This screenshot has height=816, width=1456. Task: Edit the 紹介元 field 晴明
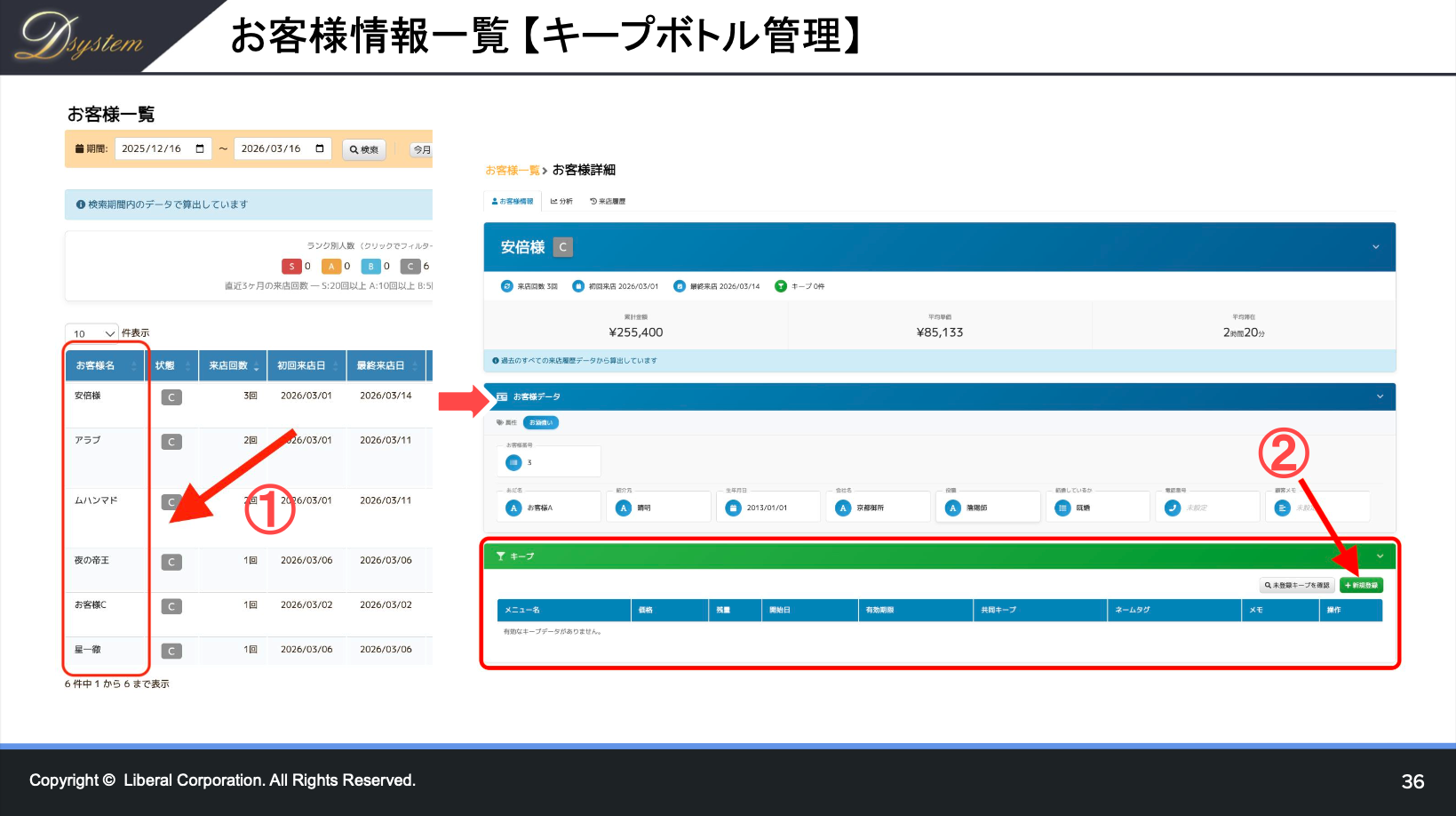(x=659, y=508)
